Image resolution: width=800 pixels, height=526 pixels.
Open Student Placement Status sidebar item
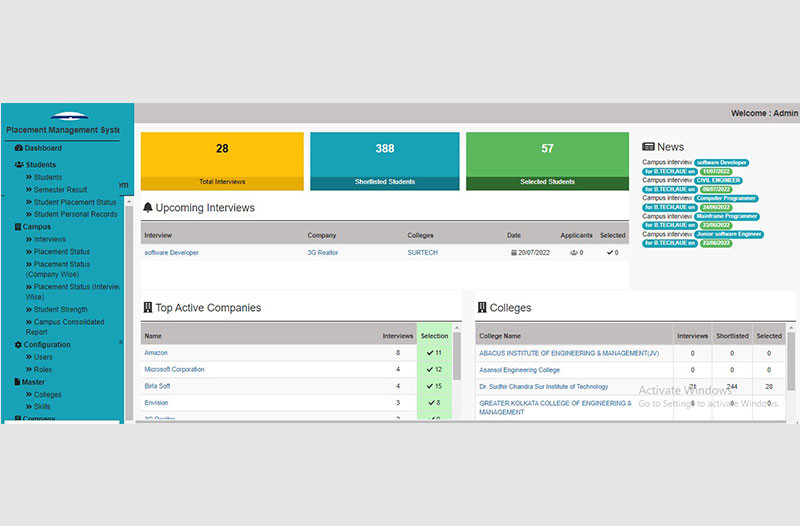click(x=75, y=202)
